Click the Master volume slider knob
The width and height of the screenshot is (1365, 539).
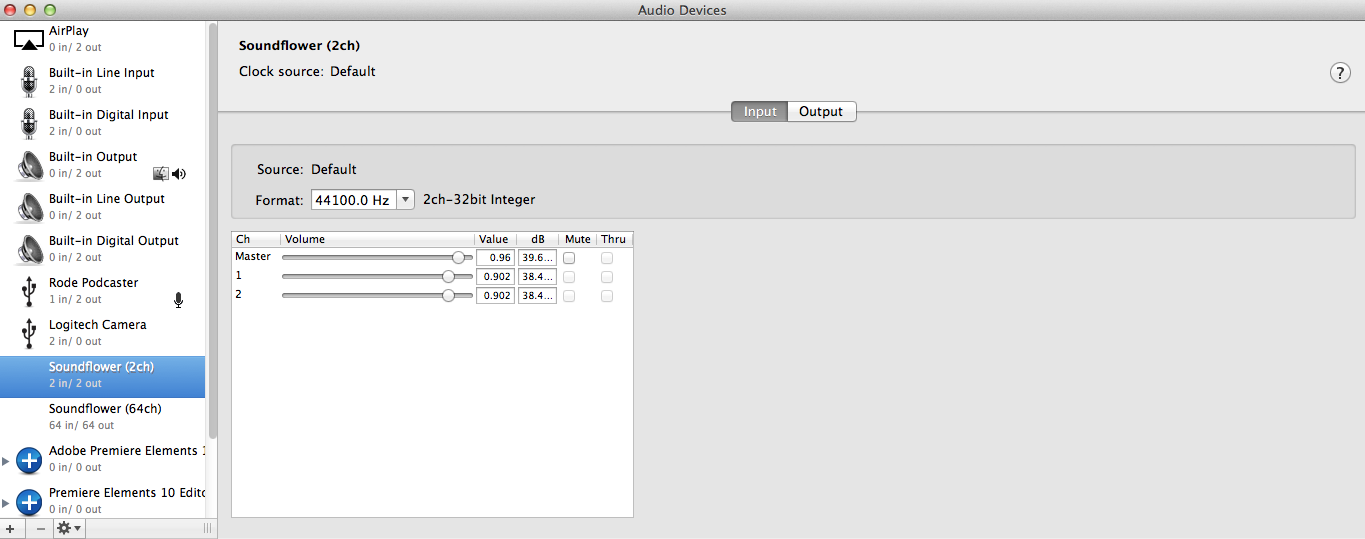458,257
